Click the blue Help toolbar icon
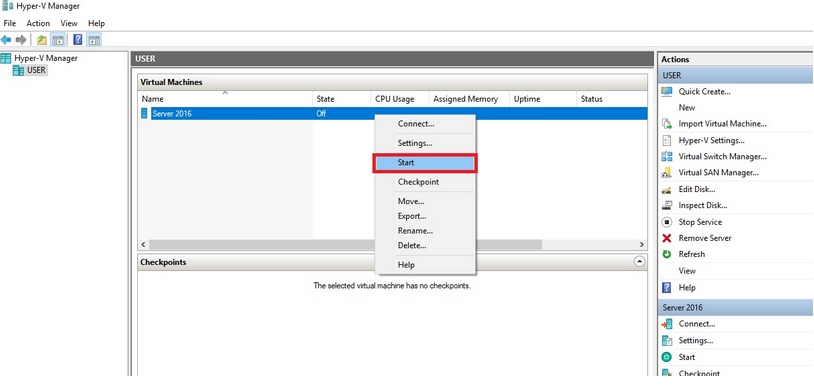 pyautogui.click(x=77, y=39)
